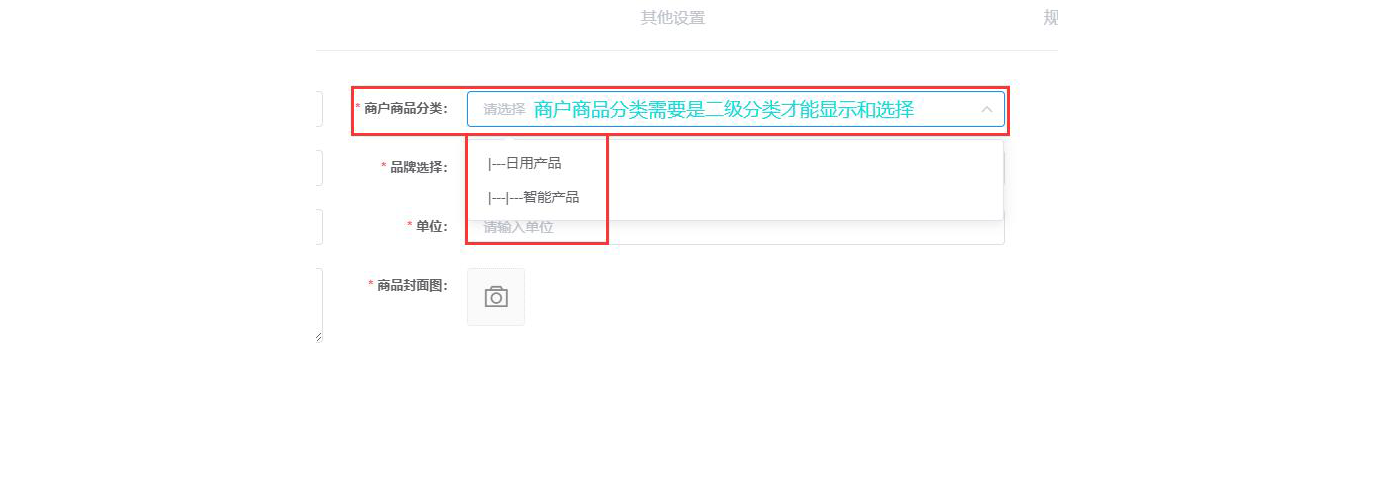Viewport: 1385px width, 493px height.
Task: Focus cut-off input left of 单位
Action: (319, 227)
